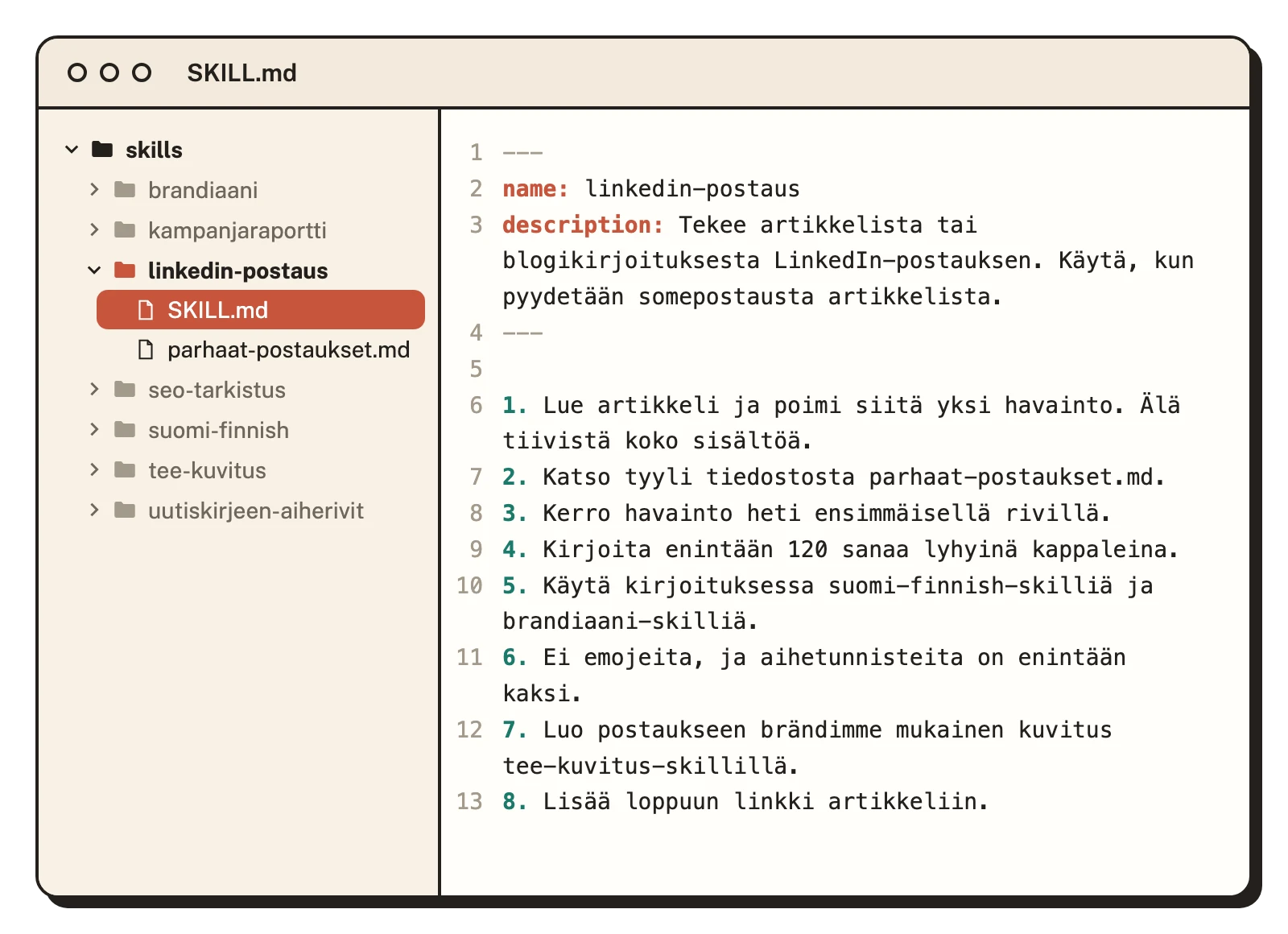1288x934 pixels.
Task: Click the red linkedin-postaus folder icon
Action: coord(125,270)
